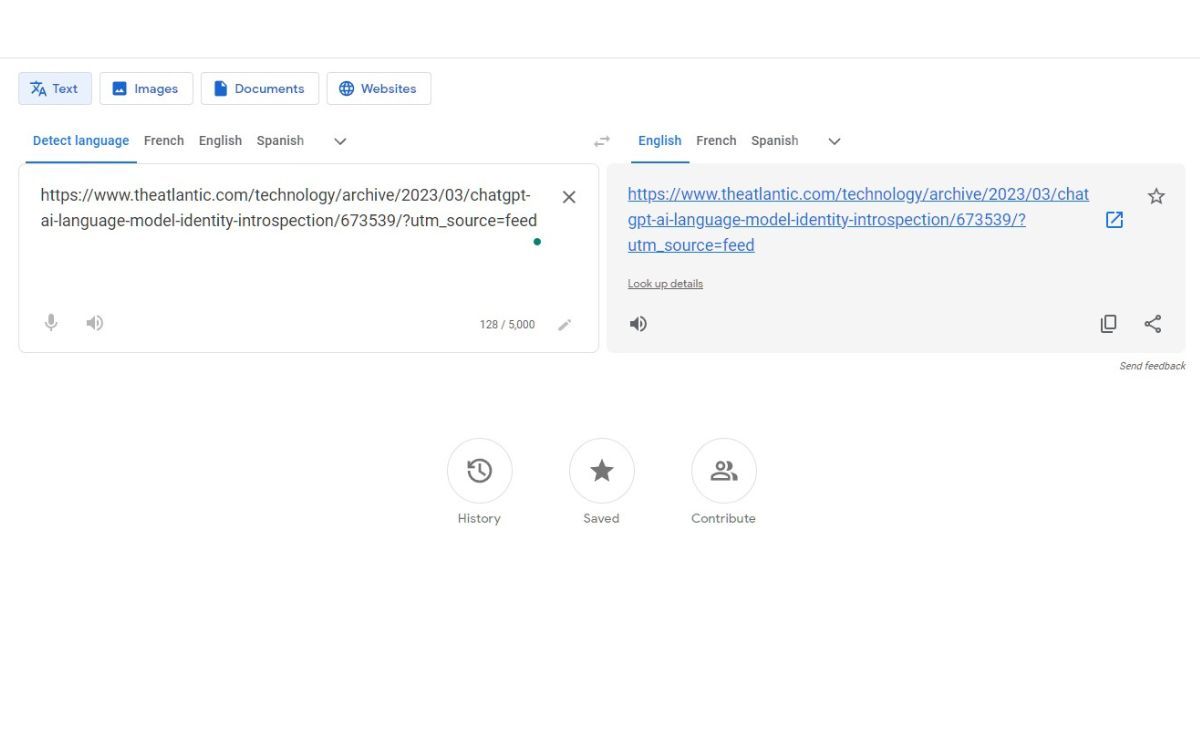Click the Contribute icon
1200x750 pixels.
[x=723, y=470]
